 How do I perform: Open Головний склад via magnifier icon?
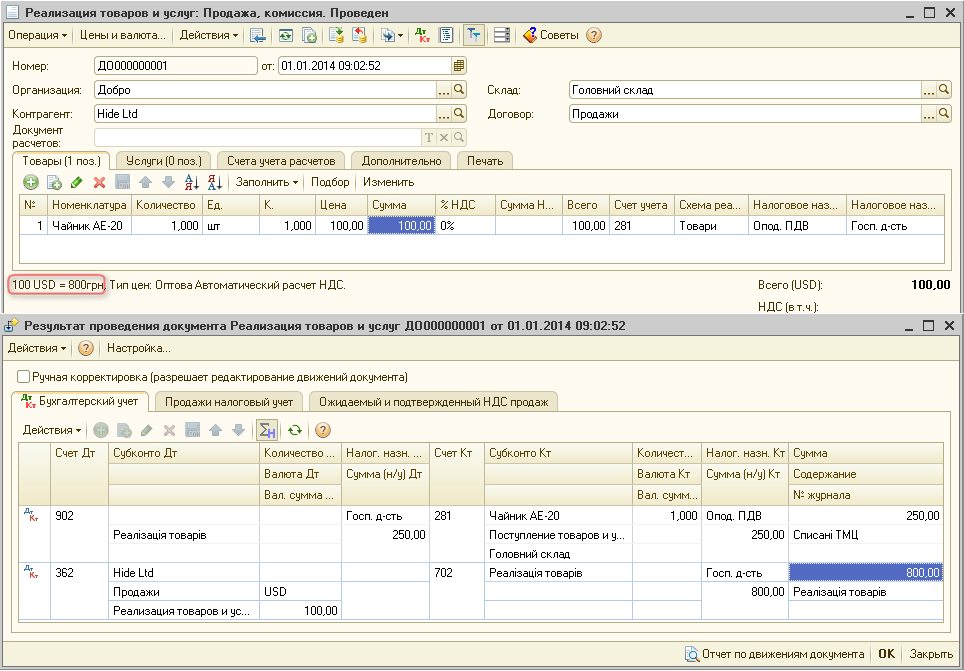point(944,90)
